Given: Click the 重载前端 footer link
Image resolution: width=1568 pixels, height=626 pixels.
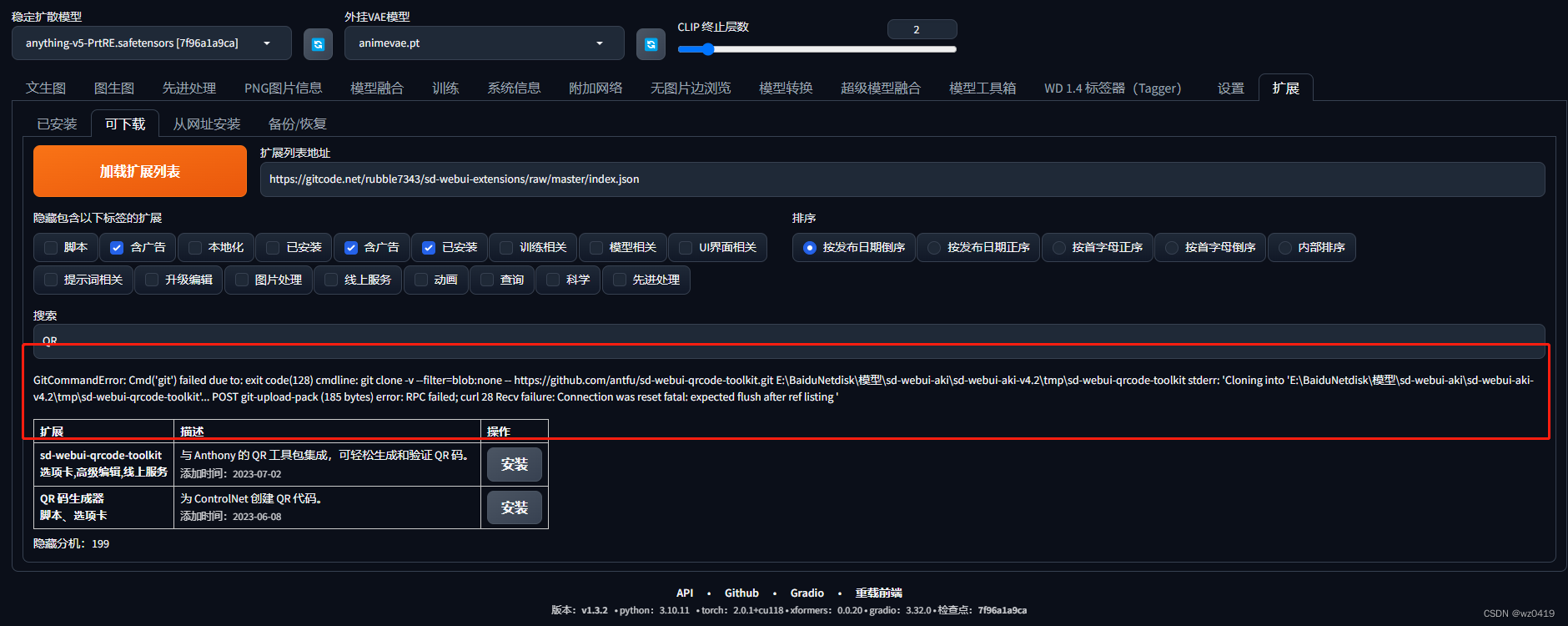Looking at the screenshot, I should pyautogui.click(x=879, y=593).
